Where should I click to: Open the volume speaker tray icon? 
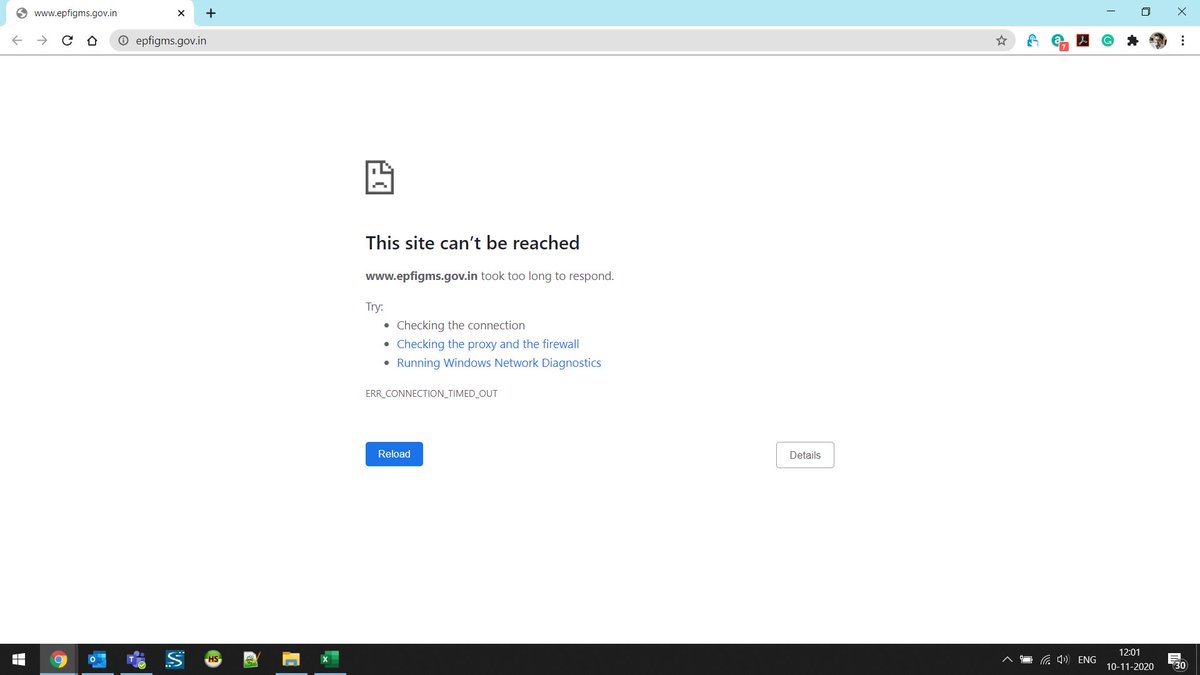(x=1064, y=660)
